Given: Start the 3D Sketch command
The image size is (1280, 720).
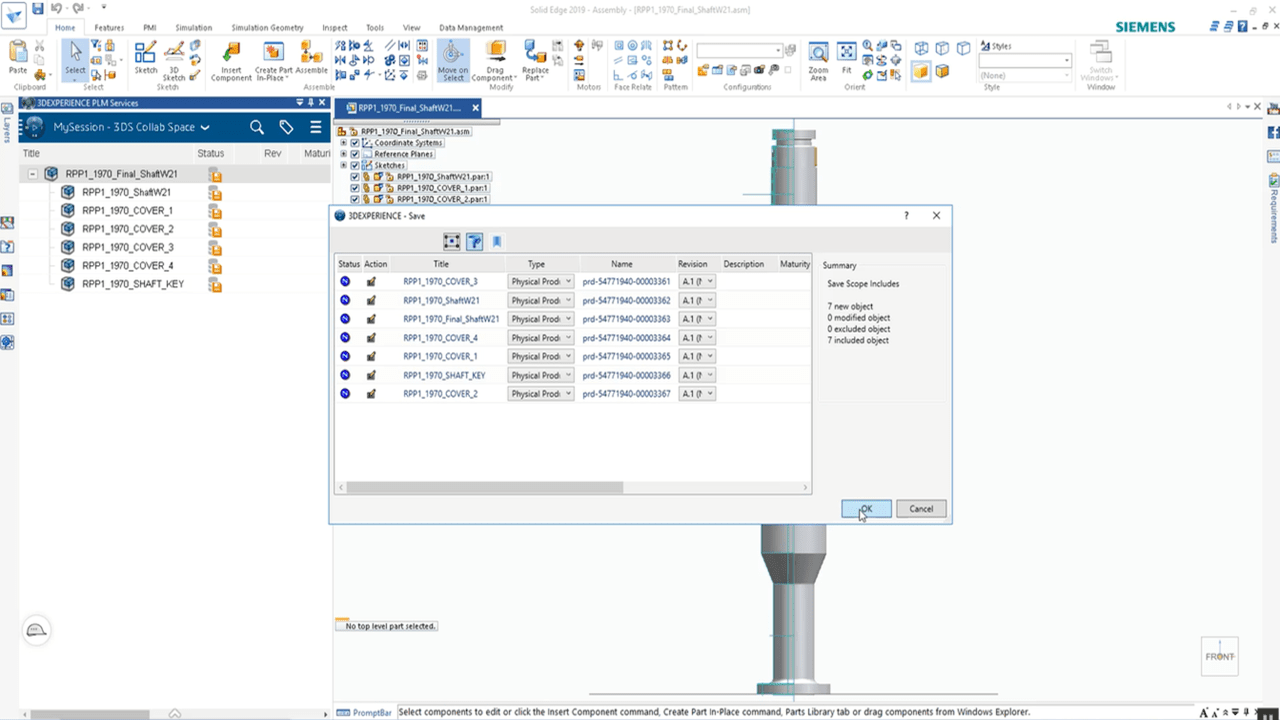Looking at the screenshot, I should pos(174,58).
